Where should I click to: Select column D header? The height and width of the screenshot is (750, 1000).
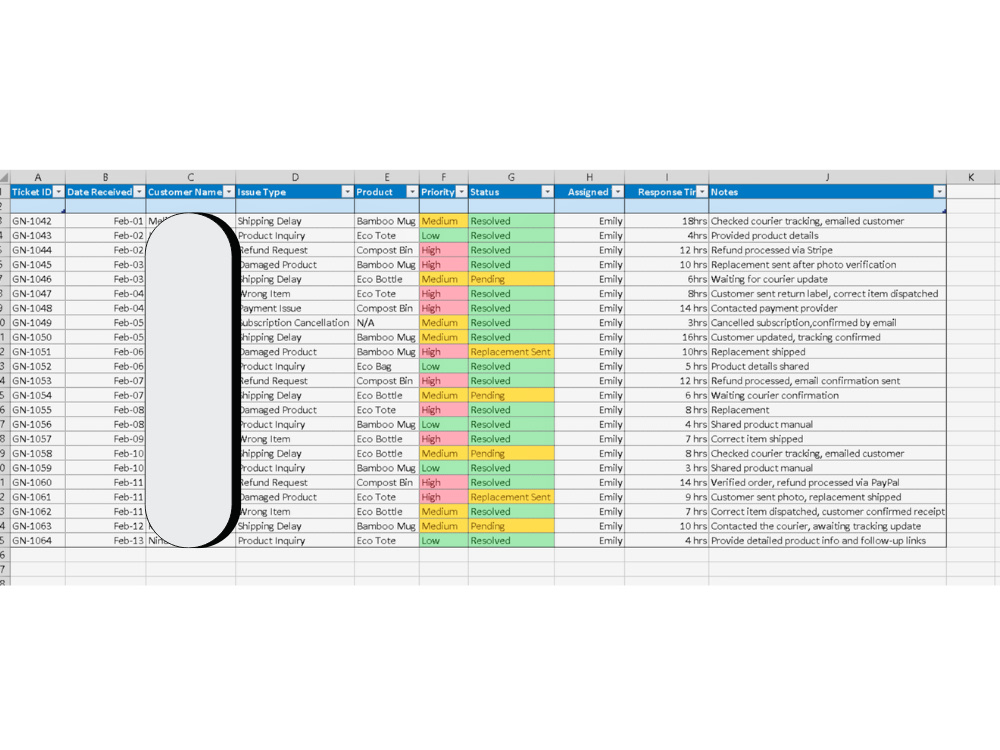pyautogui.click(x=295, y=177)
